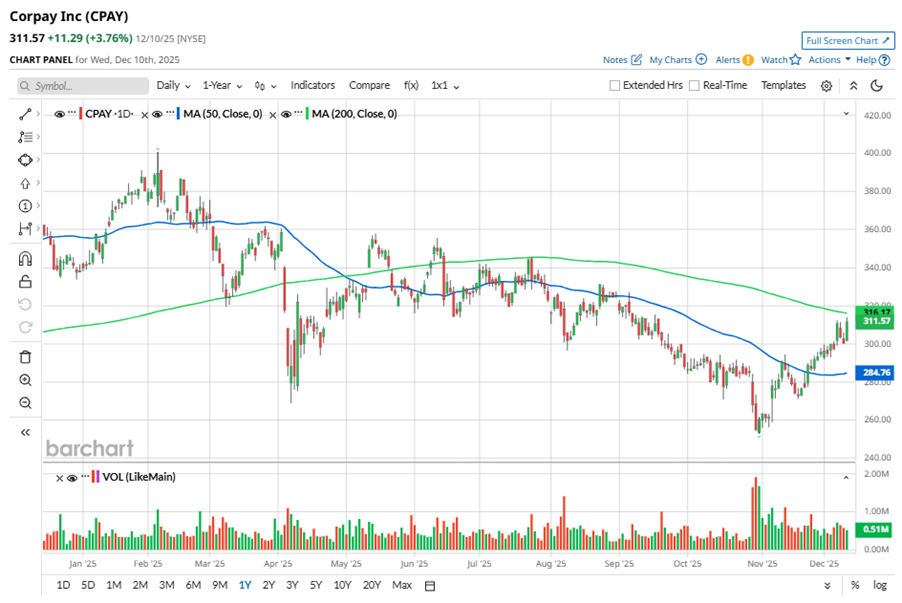The height and width of the screenshot is (603, 902).
Task: Open the Templates menu
Action: (783, 85)
